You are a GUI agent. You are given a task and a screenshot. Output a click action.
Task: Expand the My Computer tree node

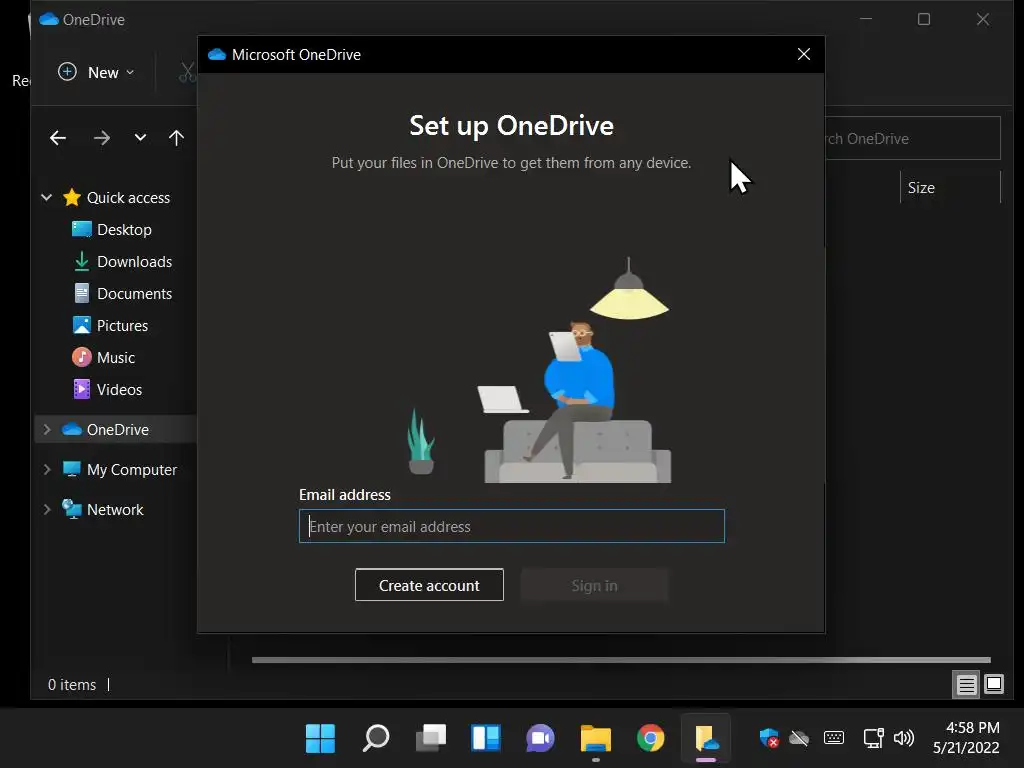pyautogui.click(x=46, y=470)
